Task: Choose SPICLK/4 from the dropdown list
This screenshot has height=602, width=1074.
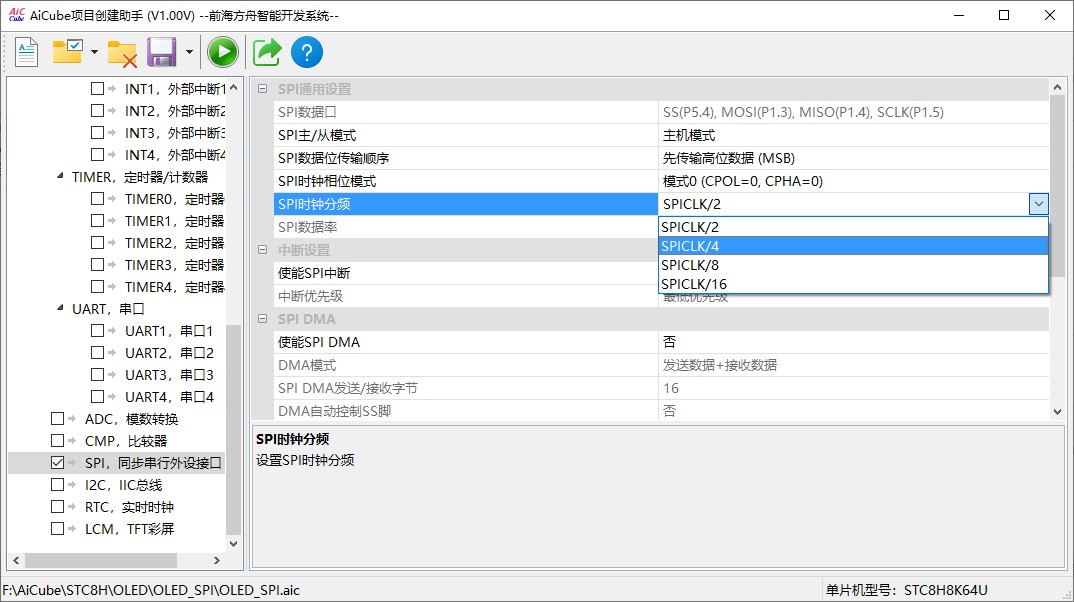Action: pos(853,246)
